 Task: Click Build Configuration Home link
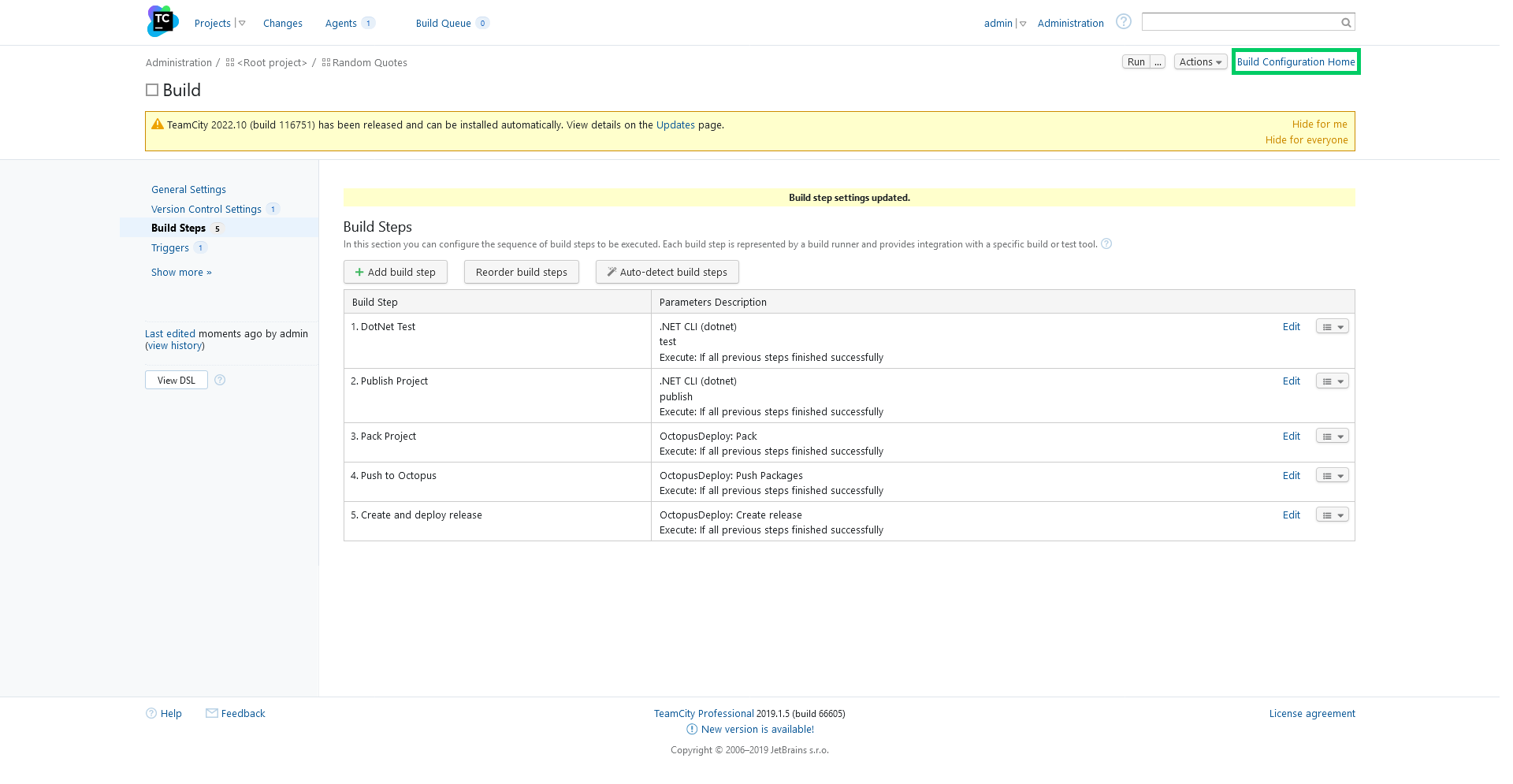tap(1296, 62)
